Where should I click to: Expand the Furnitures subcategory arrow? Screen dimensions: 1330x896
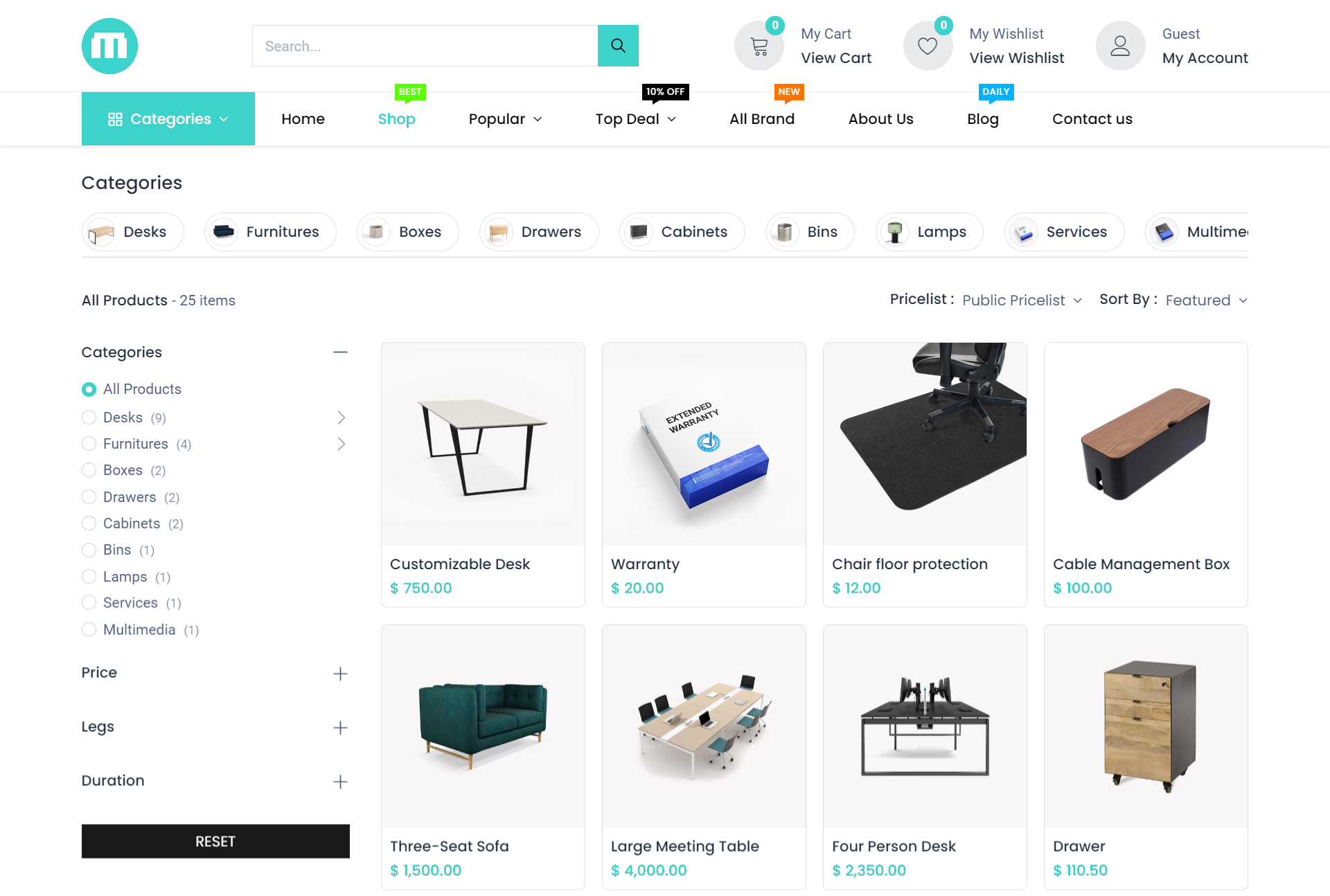tap(341, 444)
